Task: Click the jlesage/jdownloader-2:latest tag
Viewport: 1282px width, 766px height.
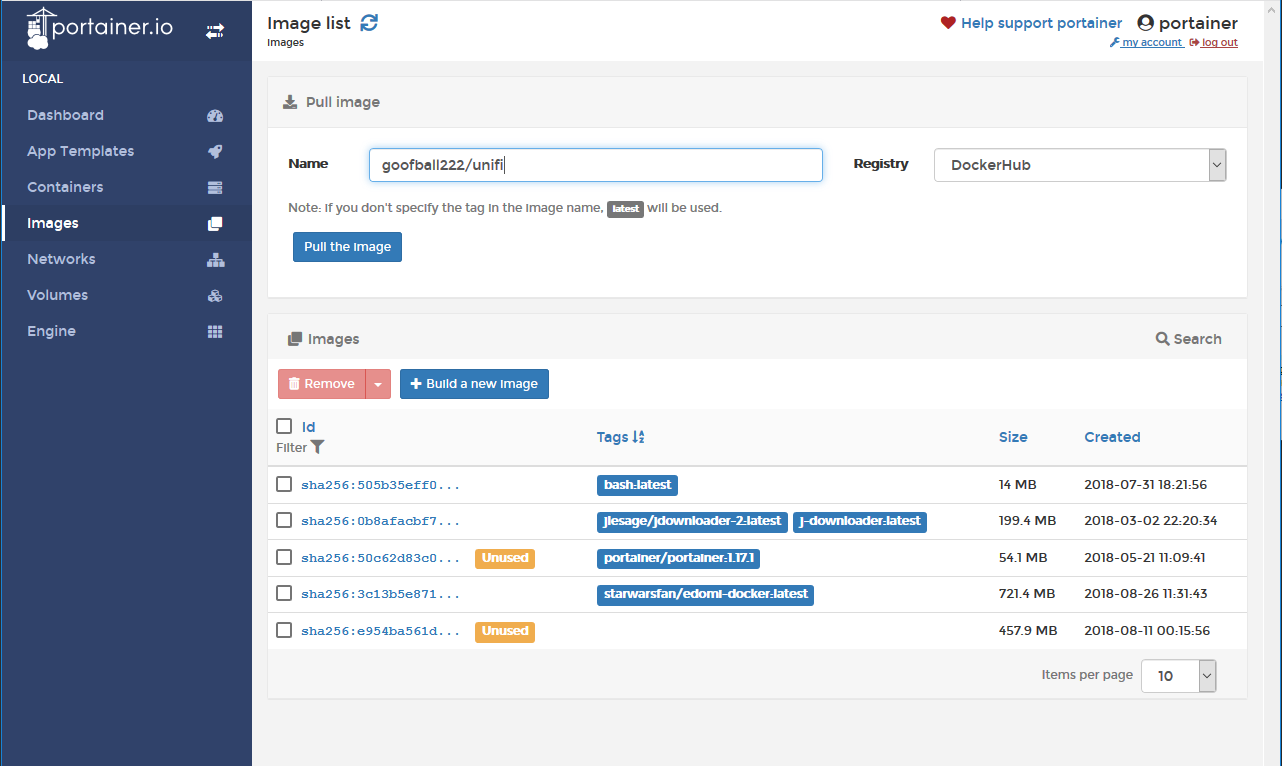Action: click(x=692, y=521)
